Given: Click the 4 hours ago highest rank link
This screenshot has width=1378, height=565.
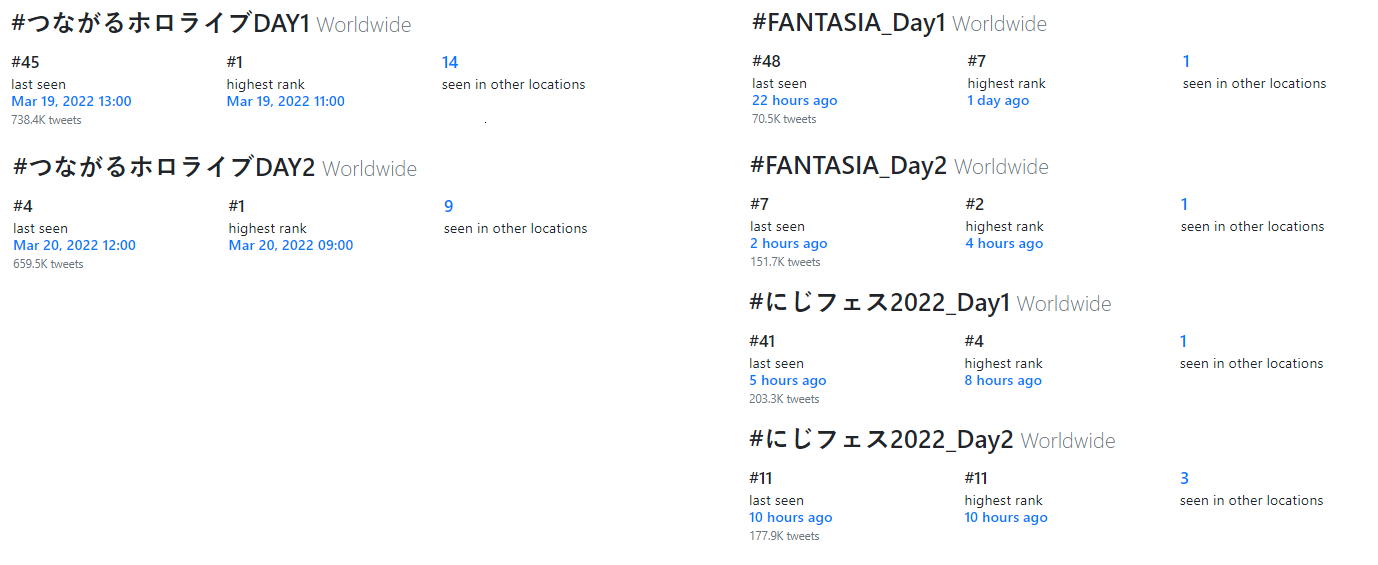Looking at the screenshot, I should click(1004, 243).
